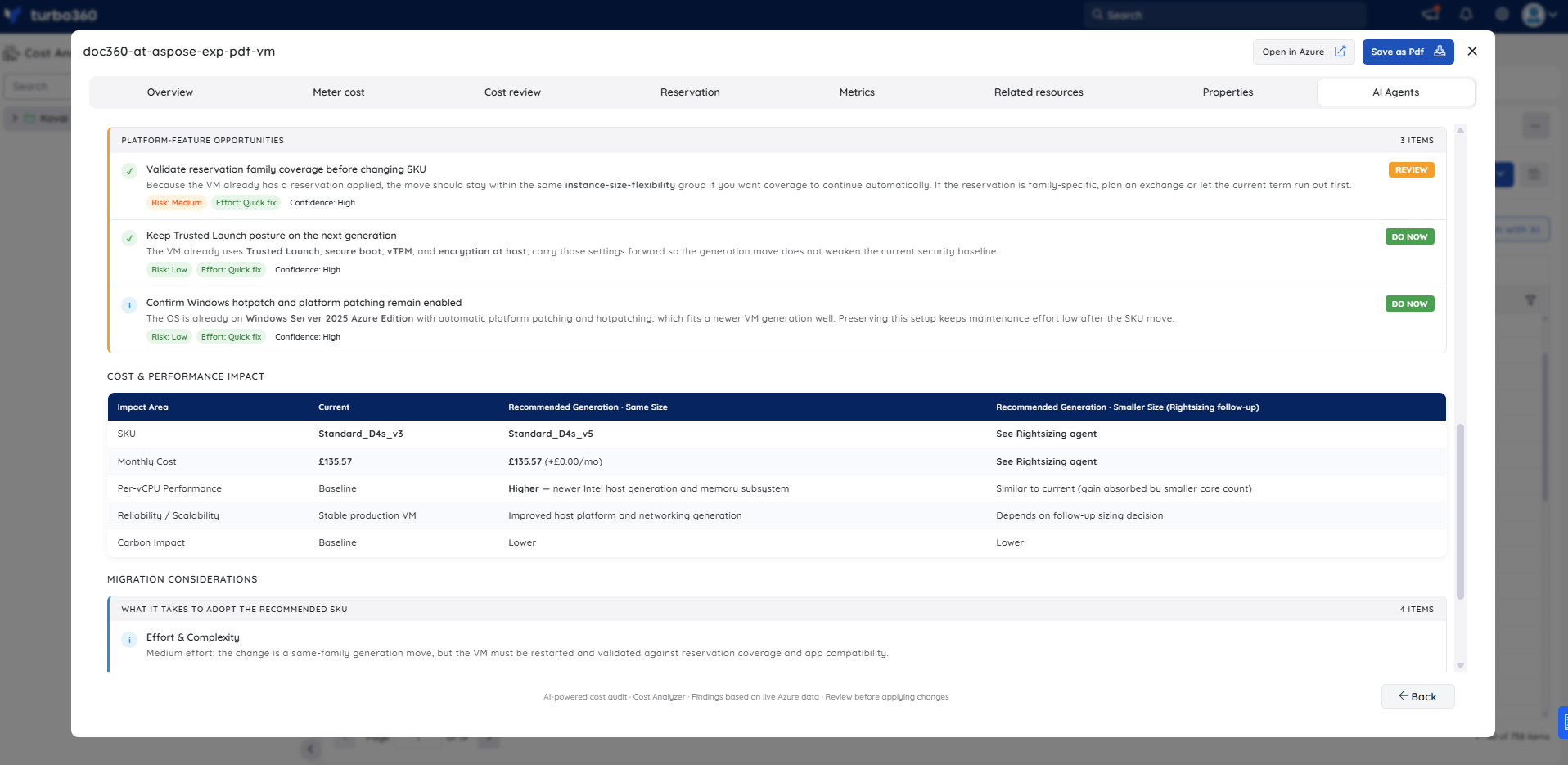Viewport: 1568px width, 765px height.
Task: Click the Reliability / Scalability row label
Action: [169, 516]
